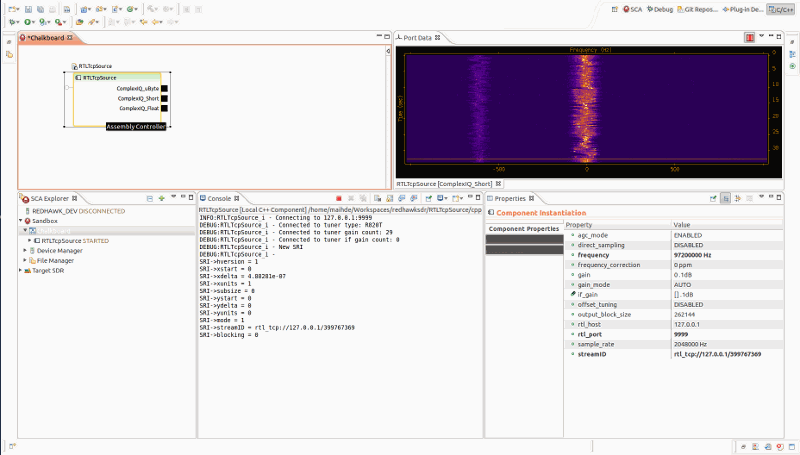Viewport: 800px width, 455px height.
Task: Switch to the Debug perspective
Action: [x=661, y=9]
